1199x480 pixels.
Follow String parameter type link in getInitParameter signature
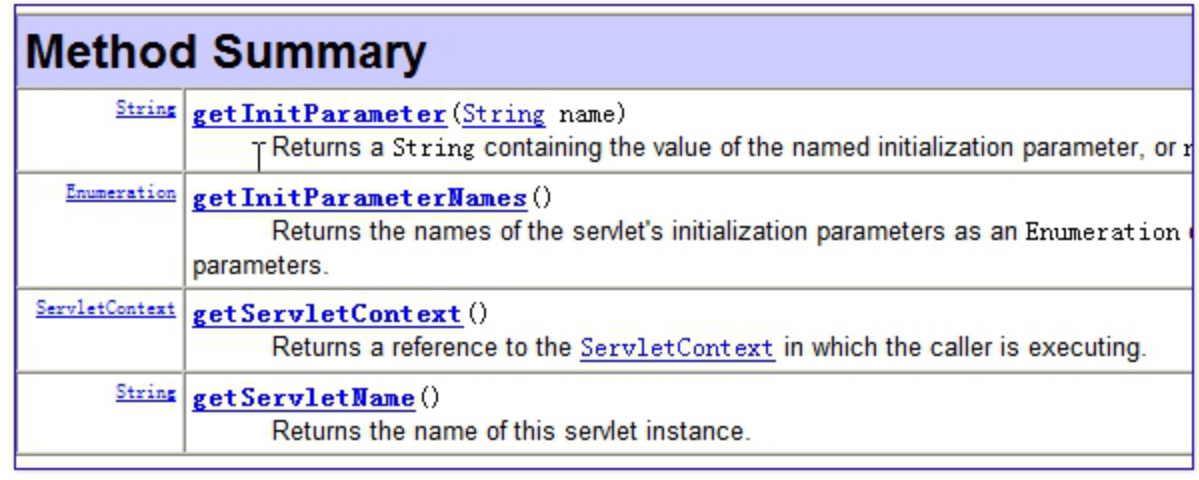tap(505, 115)
